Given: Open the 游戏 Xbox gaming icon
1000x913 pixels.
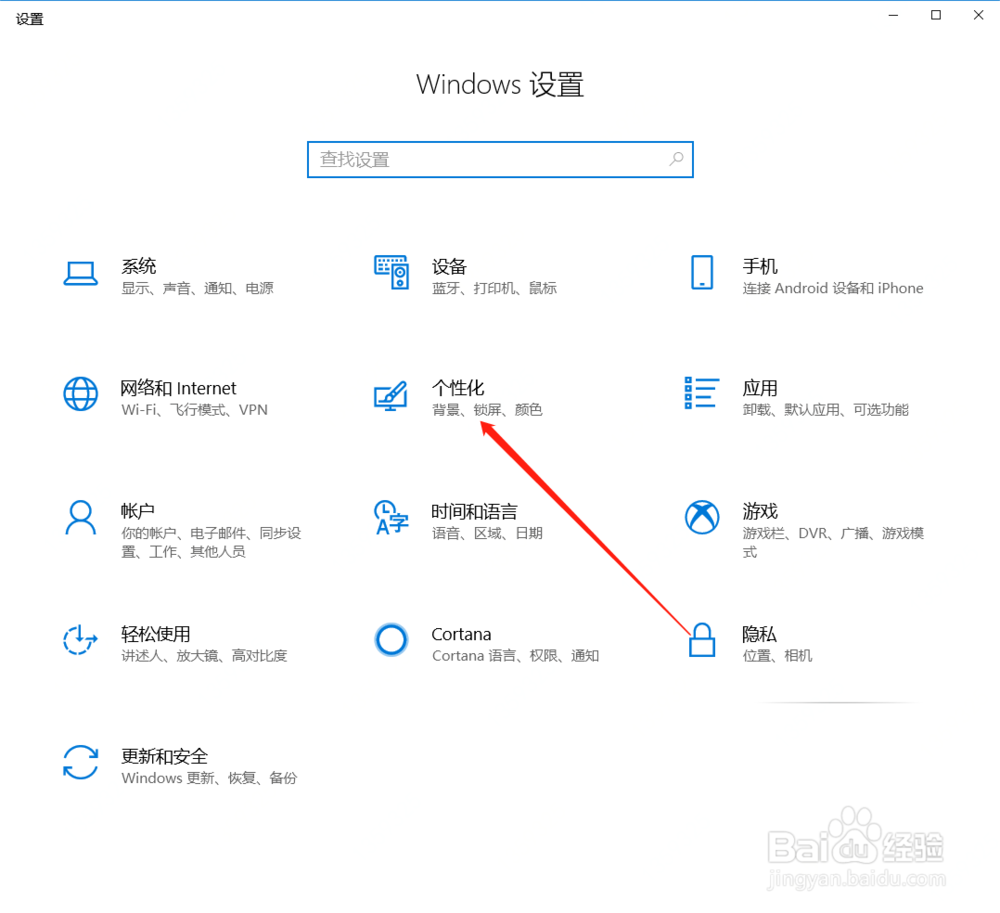Looking at the screenshot, I should point(701,517).
